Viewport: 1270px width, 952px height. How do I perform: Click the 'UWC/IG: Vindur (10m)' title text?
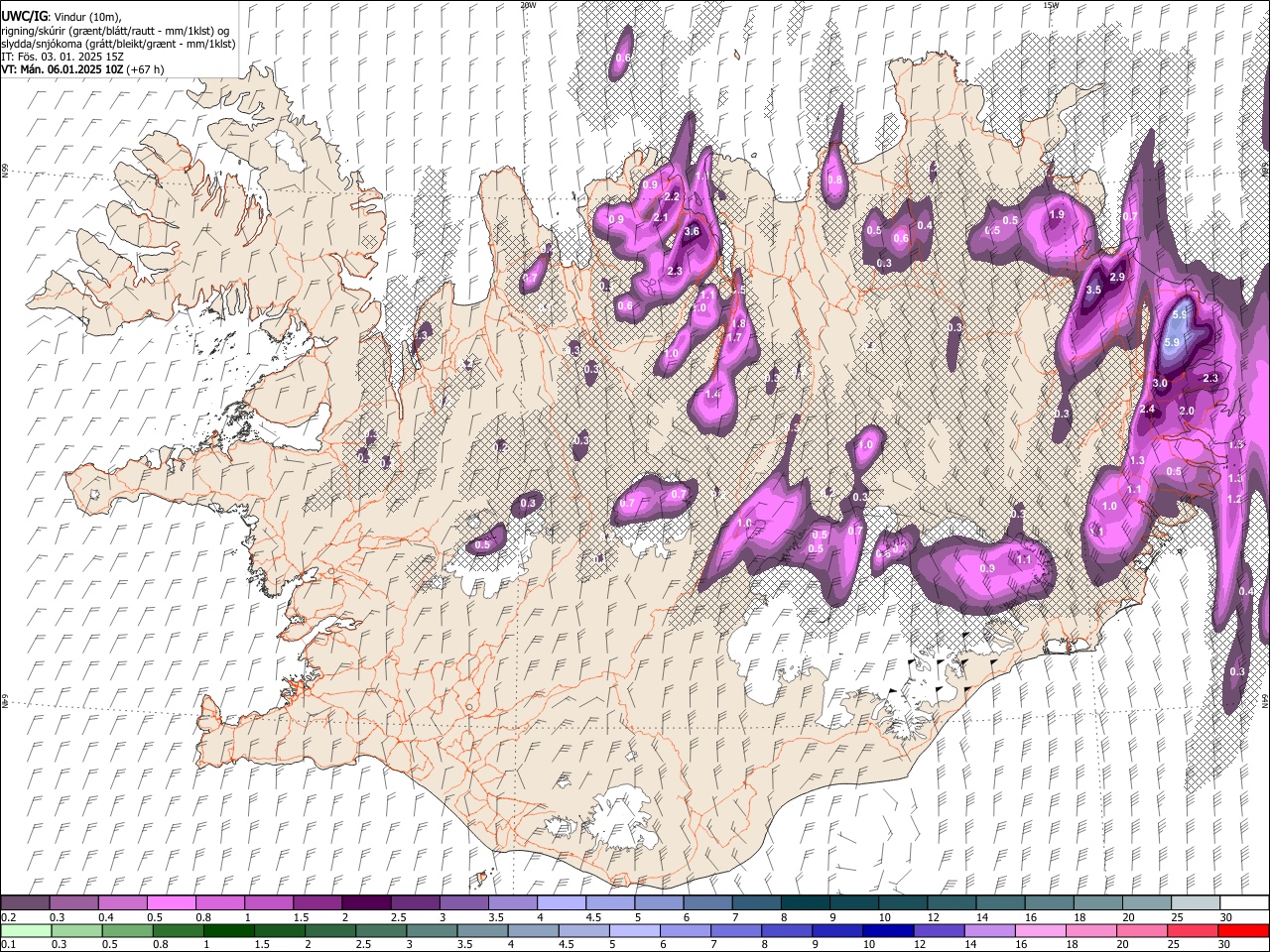[x=61, y=15]
